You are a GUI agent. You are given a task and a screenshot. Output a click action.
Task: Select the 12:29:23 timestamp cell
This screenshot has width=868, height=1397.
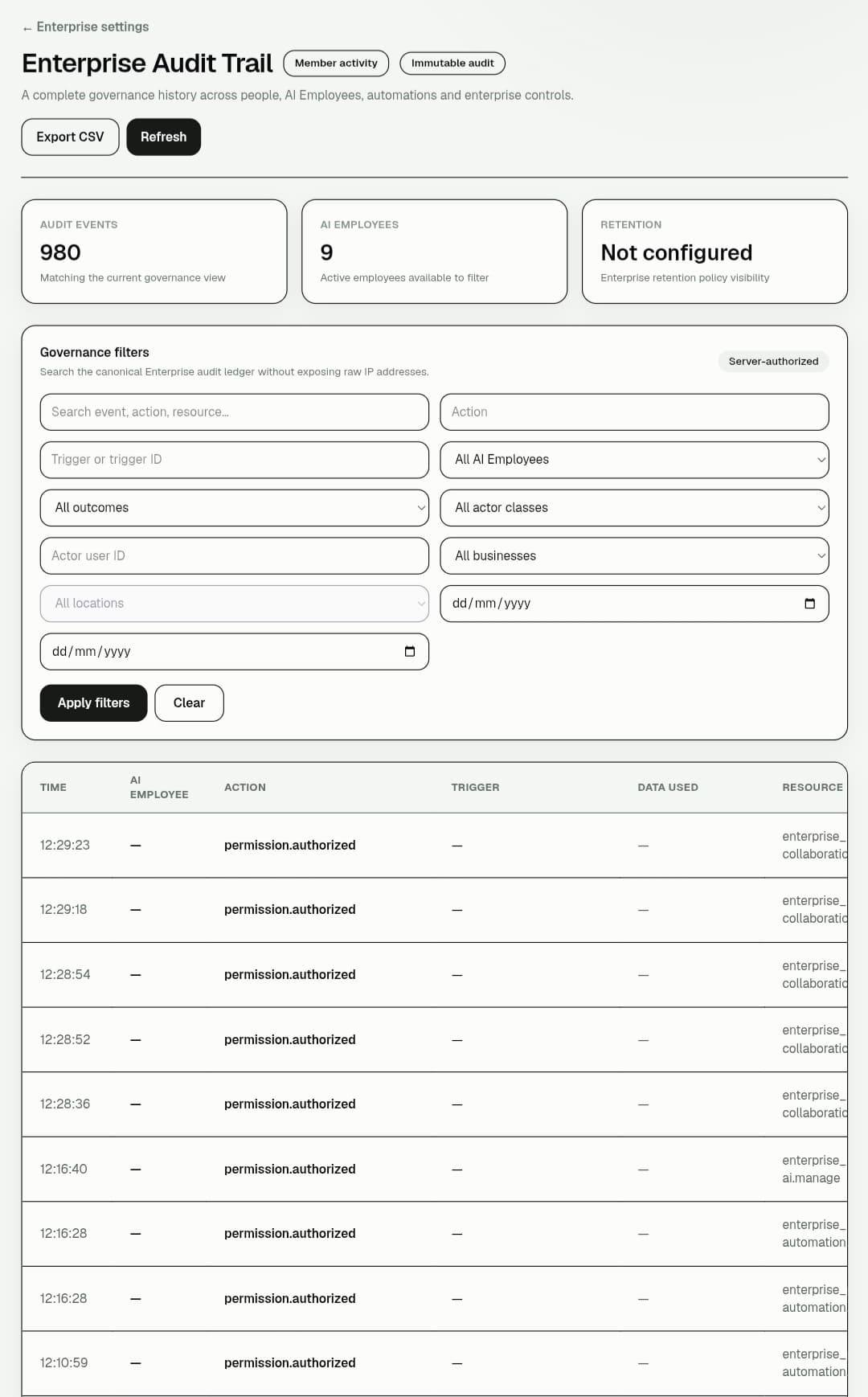[65, 845]
